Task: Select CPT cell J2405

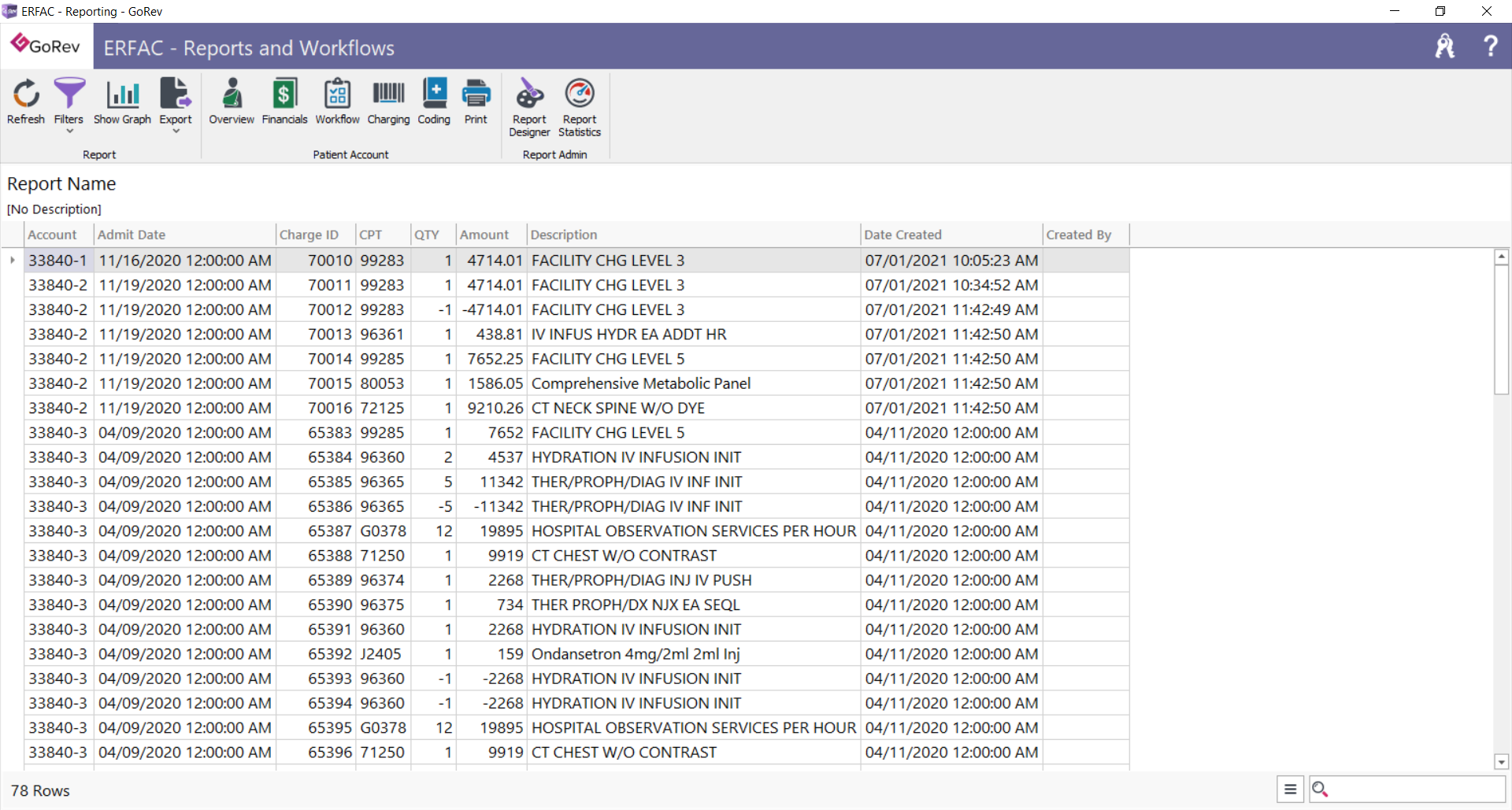Action: click(384, 654)
